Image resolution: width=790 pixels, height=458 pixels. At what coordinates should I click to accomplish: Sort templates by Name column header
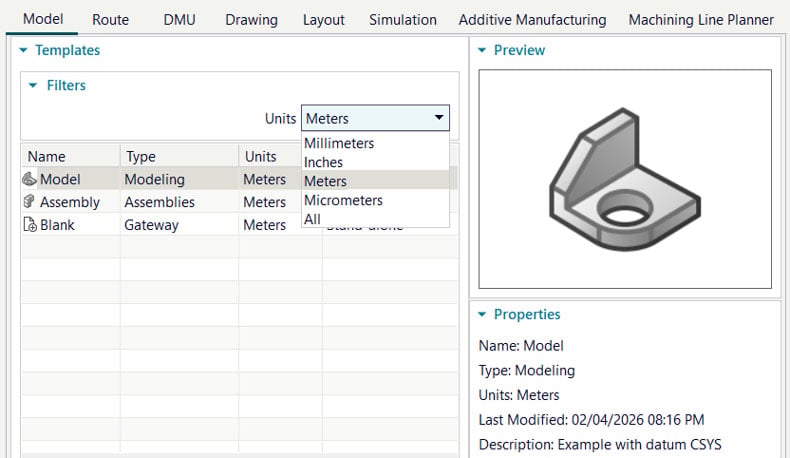pyautogui.click(x=71, y=156)
